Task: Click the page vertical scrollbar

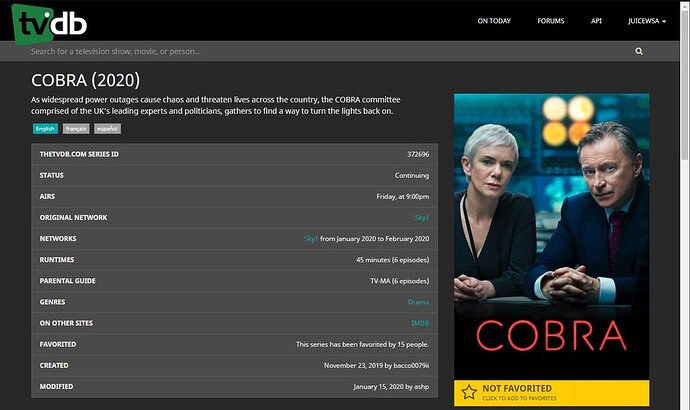Action: point(685,205)
